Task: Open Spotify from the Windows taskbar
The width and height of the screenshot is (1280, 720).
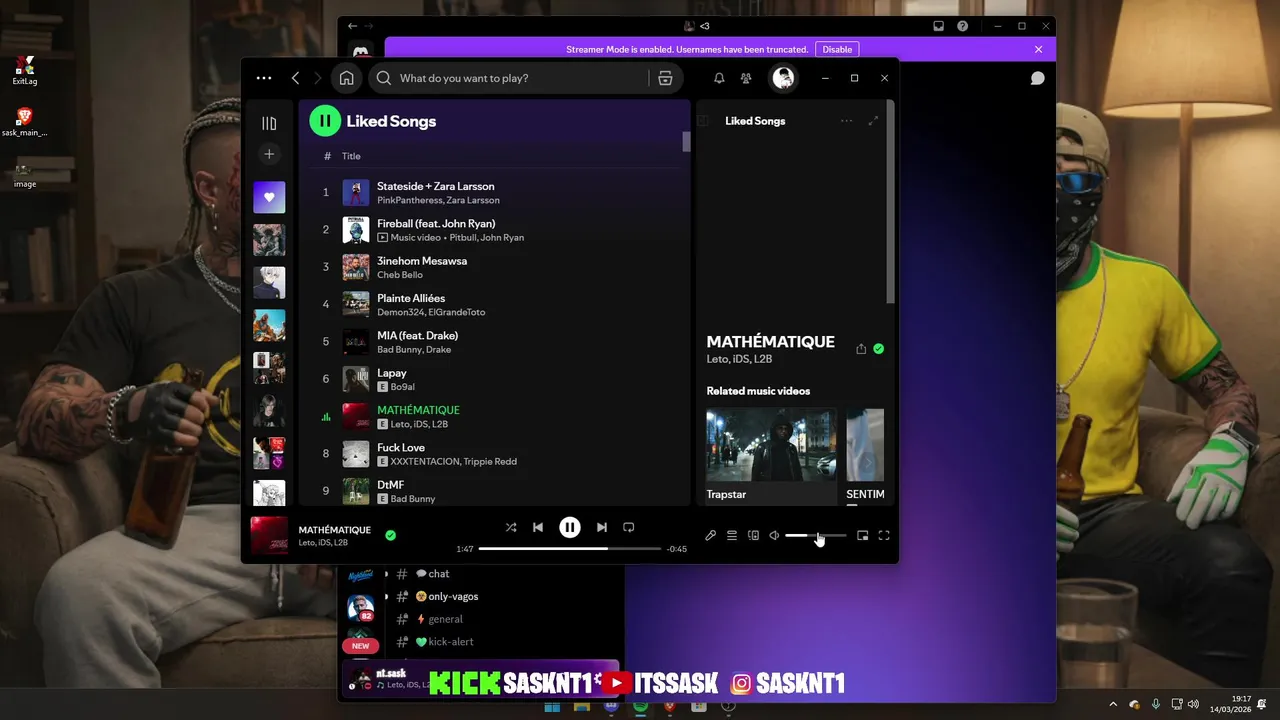Action: coord(640,707)
